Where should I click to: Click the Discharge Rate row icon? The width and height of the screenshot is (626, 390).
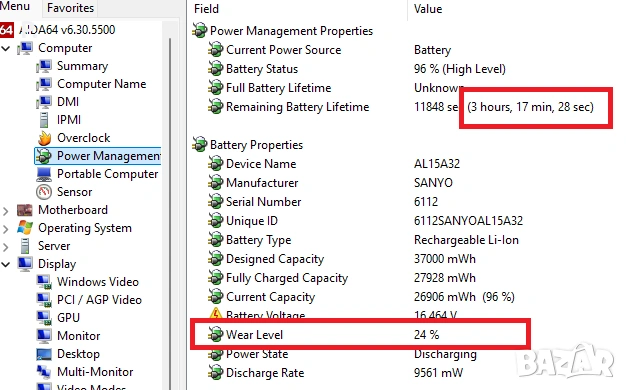tap(216, 373)
